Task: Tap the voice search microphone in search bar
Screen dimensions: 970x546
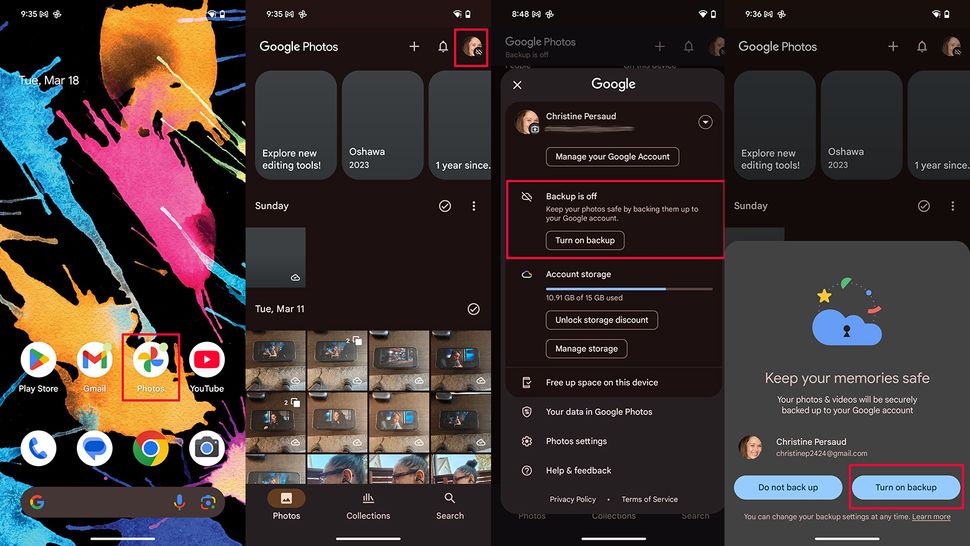Action: pos(179,502)
